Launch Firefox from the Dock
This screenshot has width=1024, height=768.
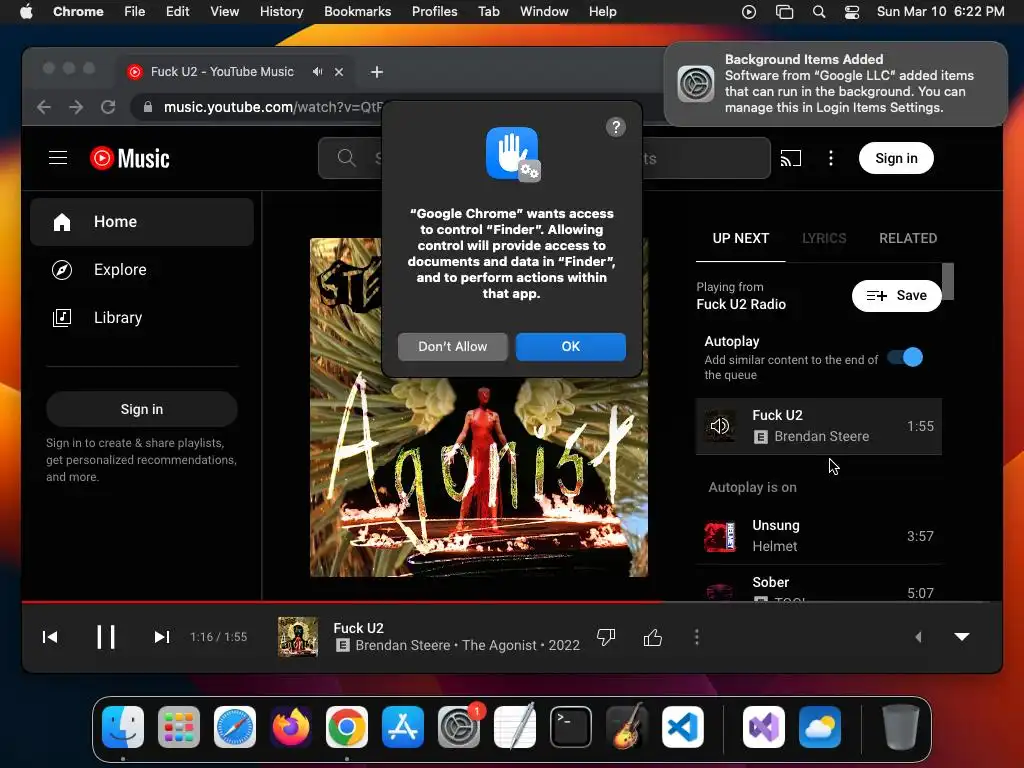tap(291, 727)
